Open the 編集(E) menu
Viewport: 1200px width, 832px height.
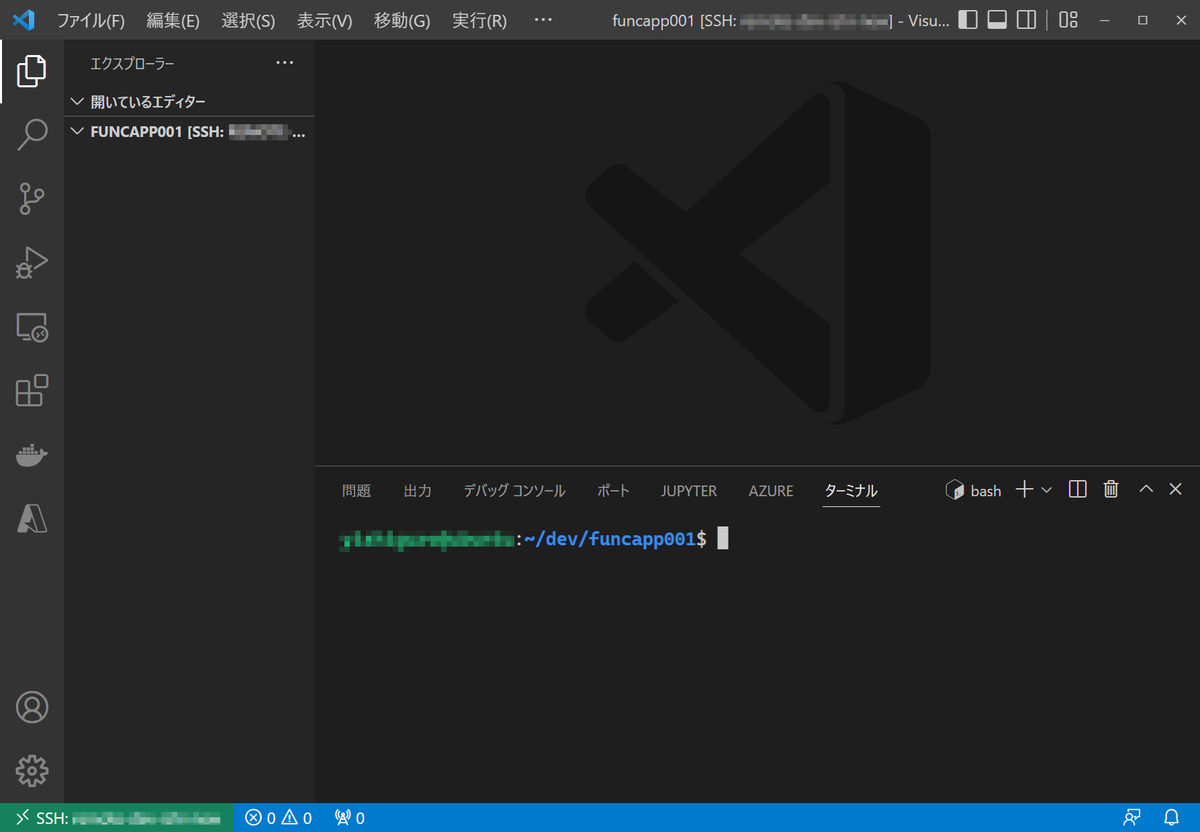(x=173, y=20)
